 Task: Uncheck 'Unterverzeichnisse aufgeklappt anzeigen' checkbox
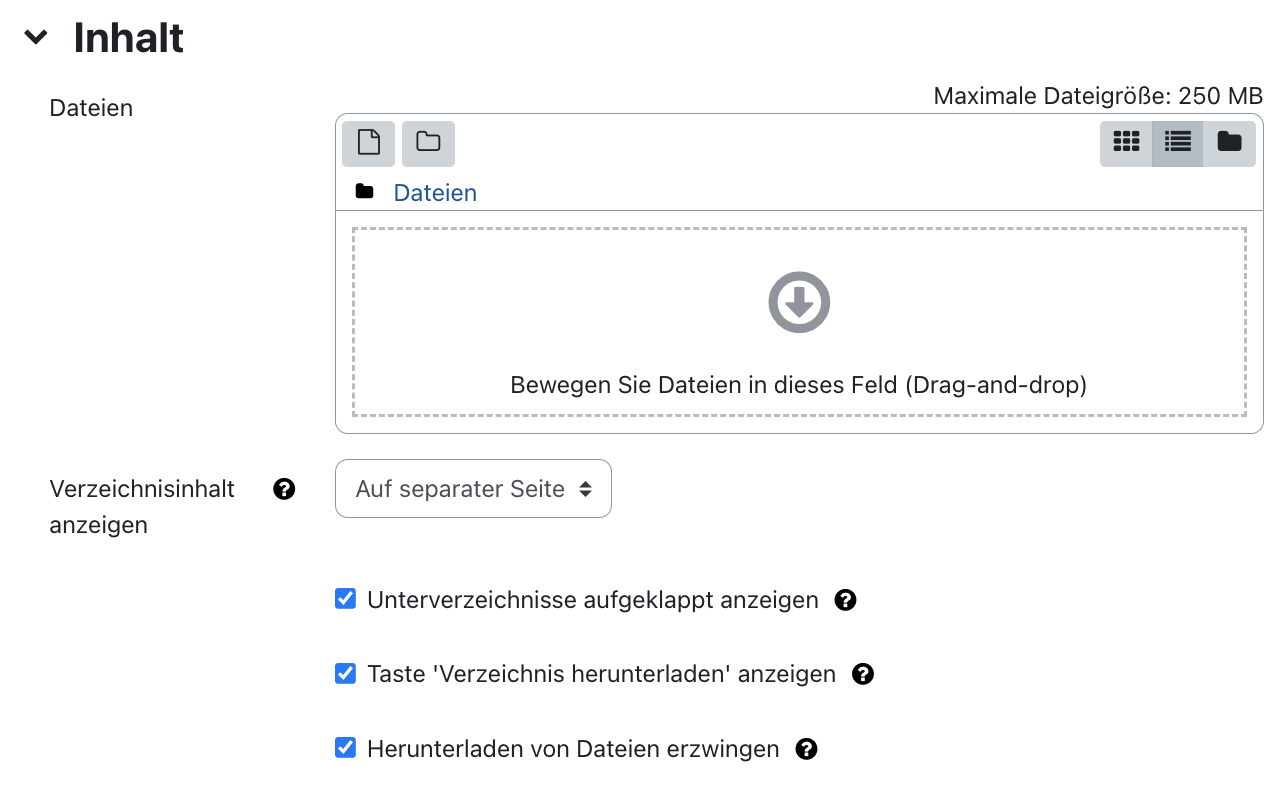pos(345,599)
